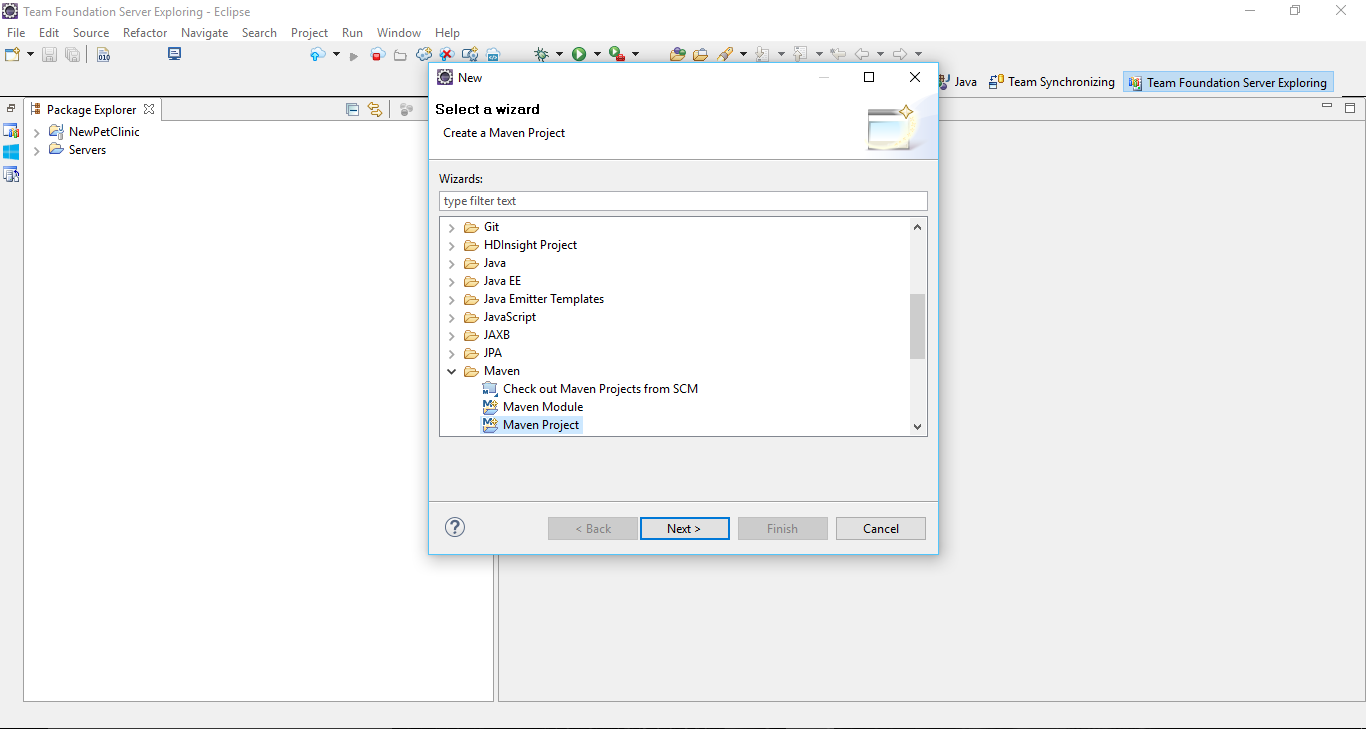The image size is (1366, 729).
Task: Open the Refactor menu
Action: (x=145, y=32)
